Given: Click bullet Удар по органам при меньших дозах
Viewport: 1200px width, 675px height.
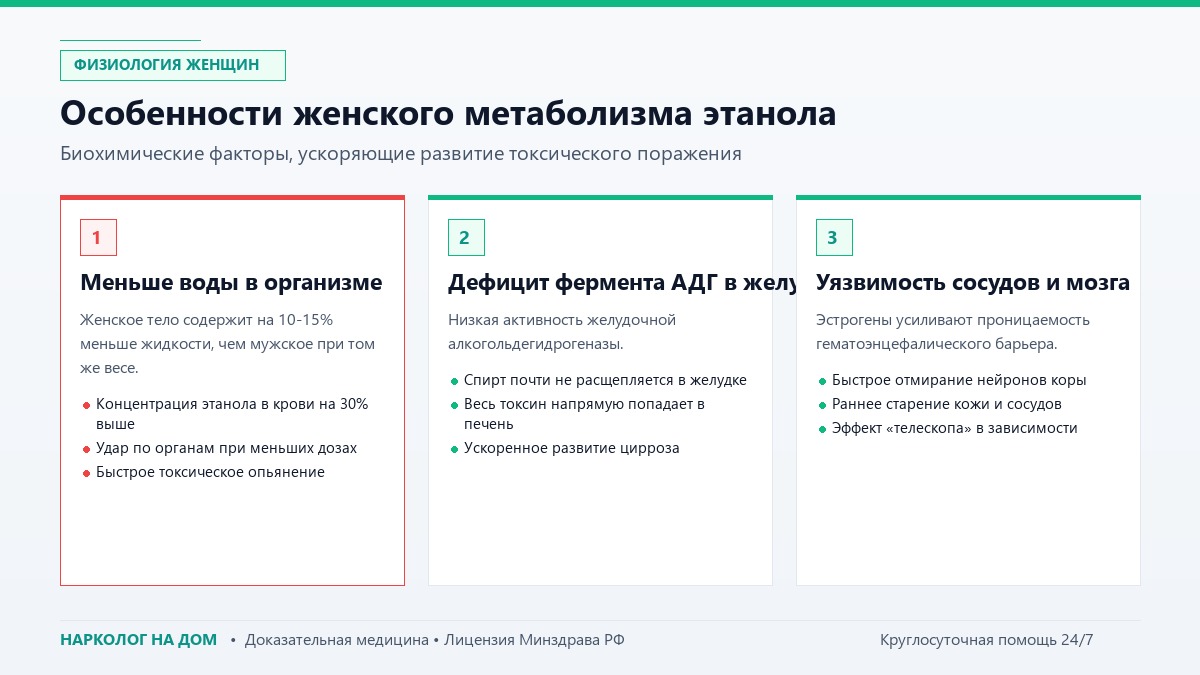Looking at the screenshot, I should pos(226,448).
